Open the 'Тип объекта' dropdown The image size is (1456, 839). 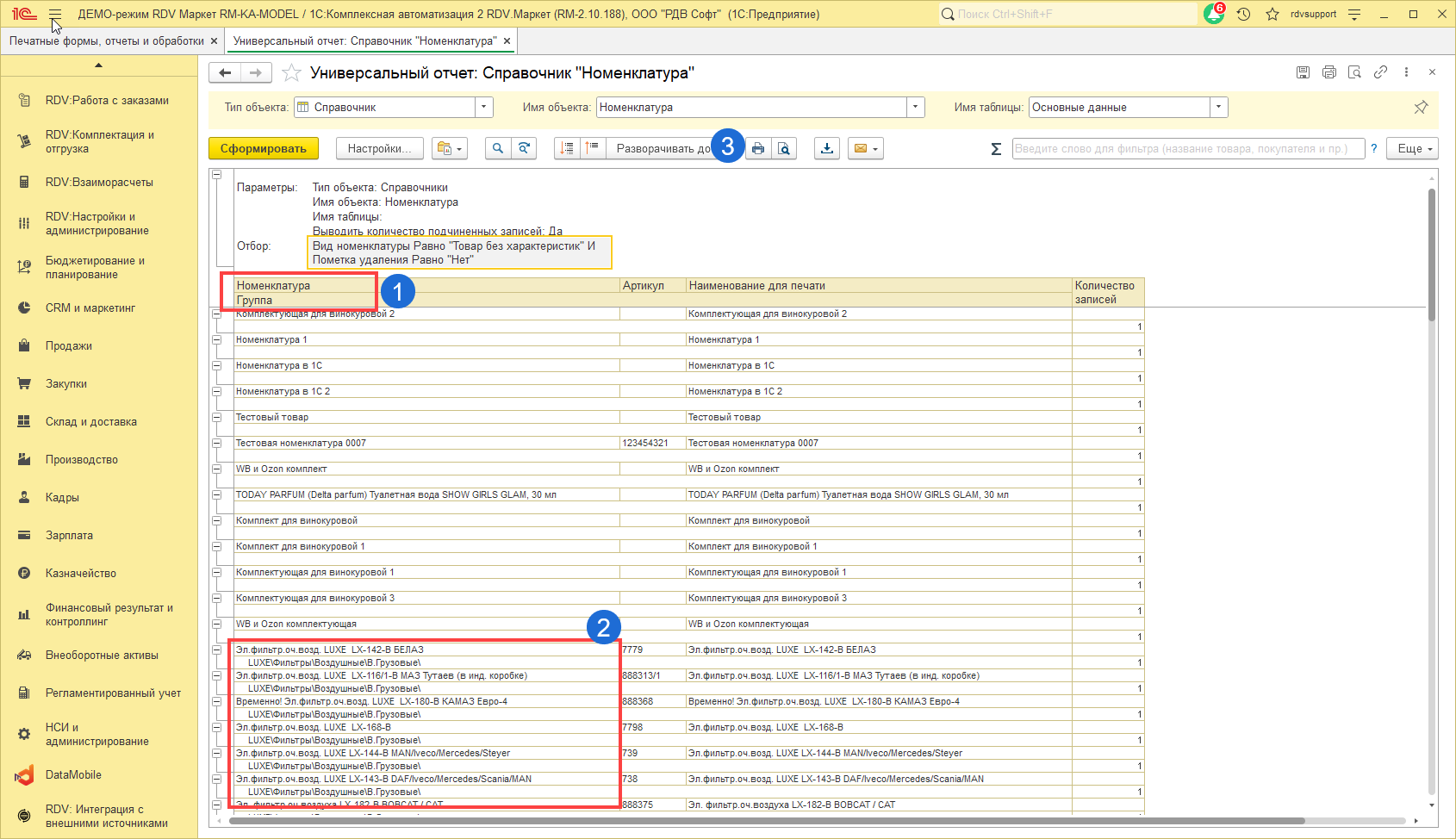(484, 107)
